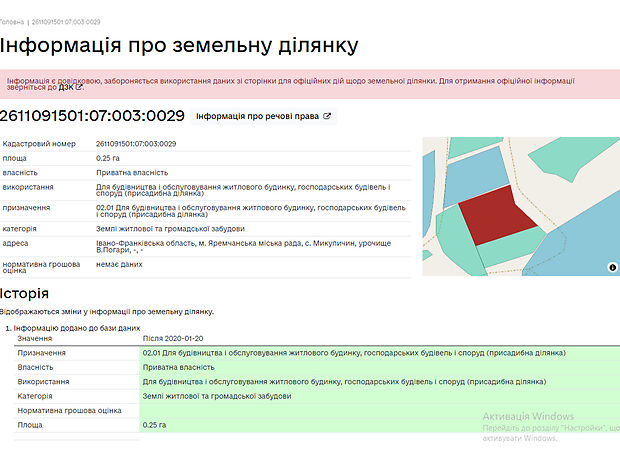Click the використання value in the details table

(x=243, y=190)
